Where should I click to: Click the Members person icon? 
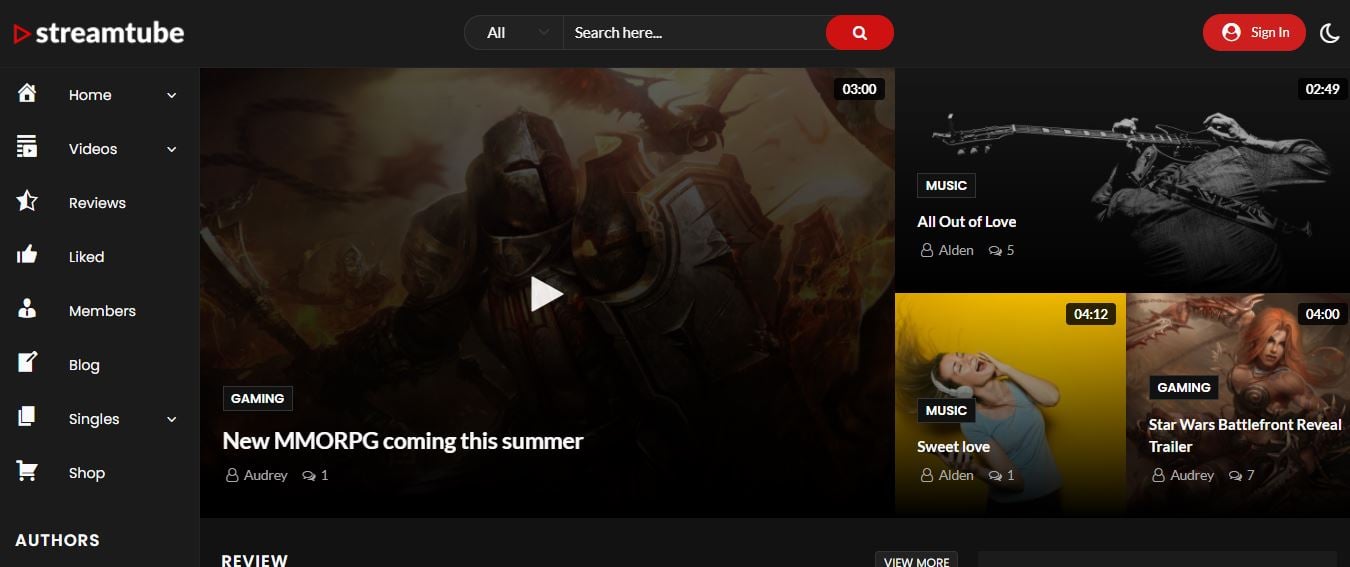coord(27,310)
